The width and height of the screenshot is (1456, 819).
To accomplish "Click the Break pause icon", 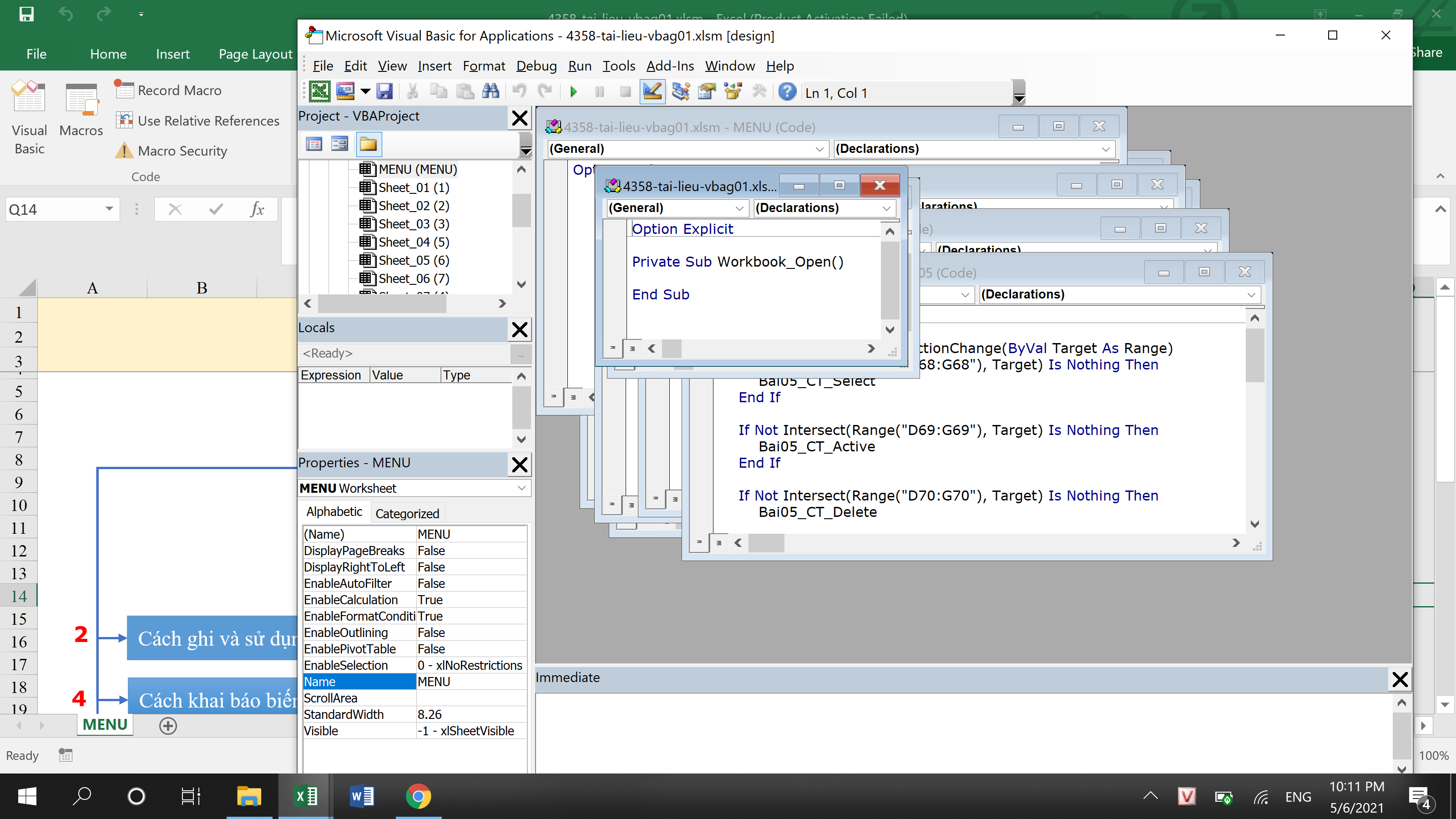I will pos(600,91).
